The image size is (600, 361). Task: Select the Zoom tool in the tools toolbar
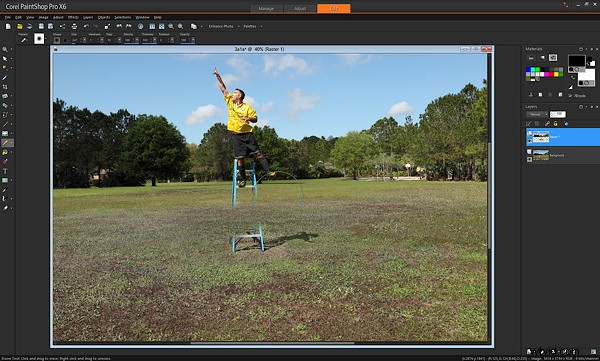click(5, 49)
